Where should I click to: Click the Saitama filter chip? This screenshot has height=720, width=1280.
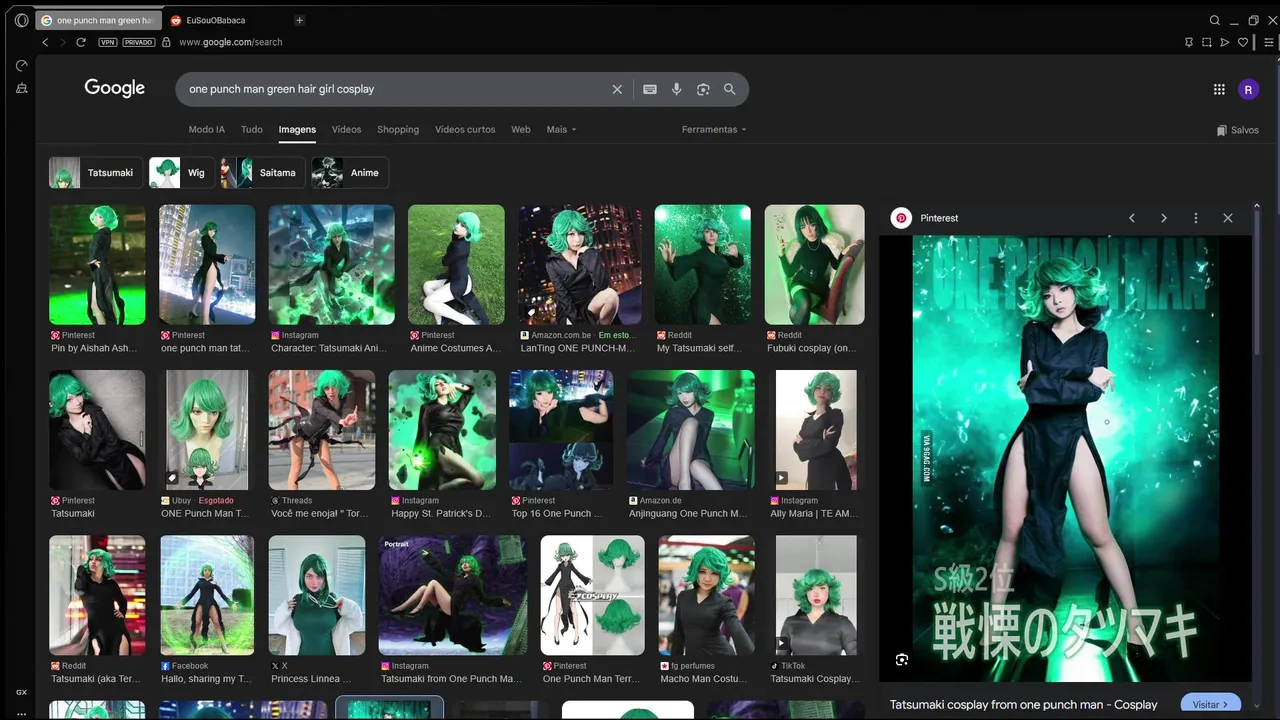tap(262, 173)
